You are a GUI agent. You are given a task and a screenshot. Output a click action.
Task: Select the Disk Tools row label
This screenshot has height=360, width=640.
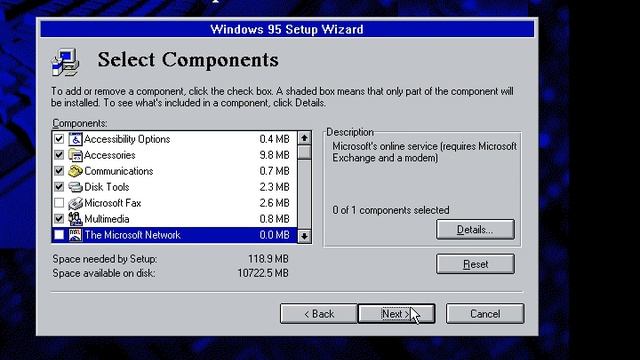pyautogui.click(x=107, y=187)
